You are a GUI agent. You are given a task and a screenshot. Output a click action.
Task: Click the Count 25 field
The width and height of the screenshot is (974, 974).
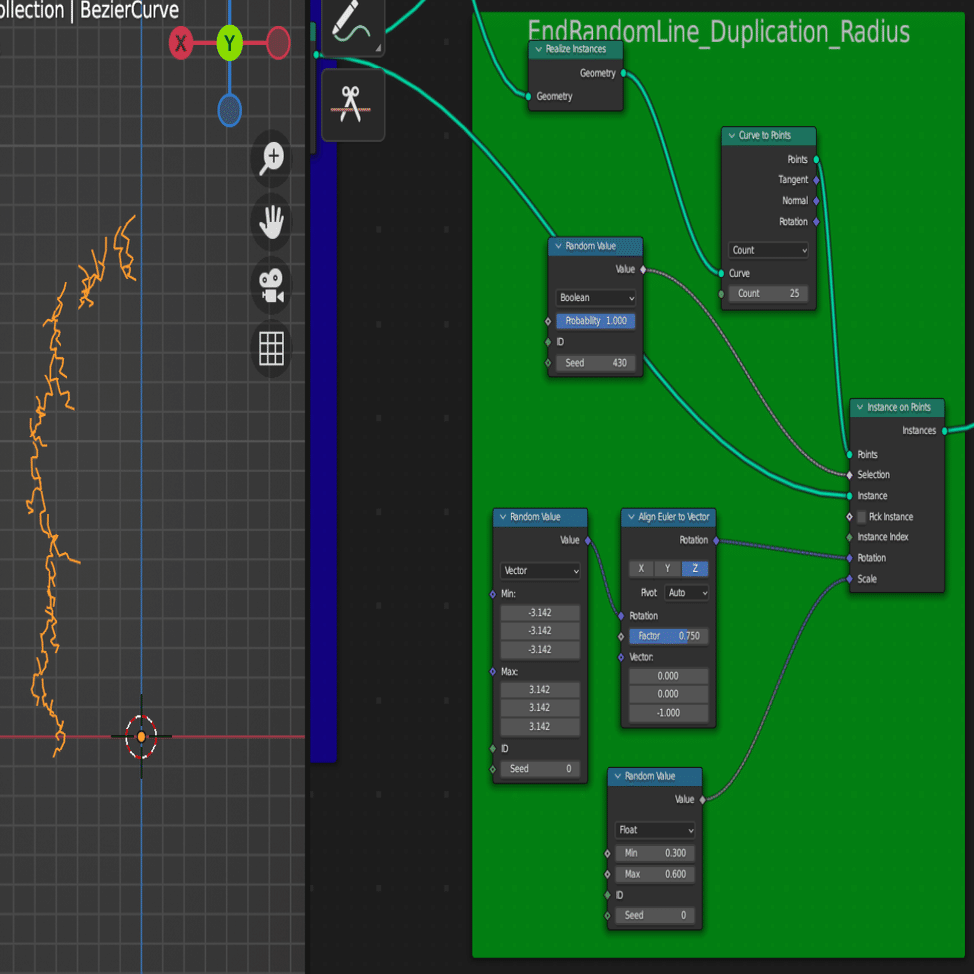tap(768, 294)
